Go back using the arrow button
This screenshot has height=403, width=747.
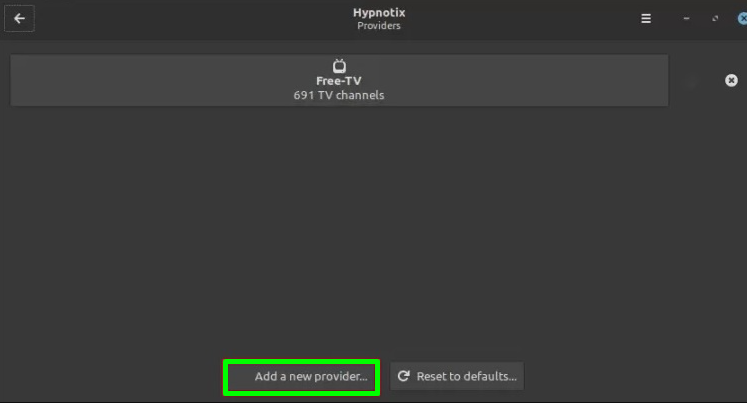[x=19, y=19]
